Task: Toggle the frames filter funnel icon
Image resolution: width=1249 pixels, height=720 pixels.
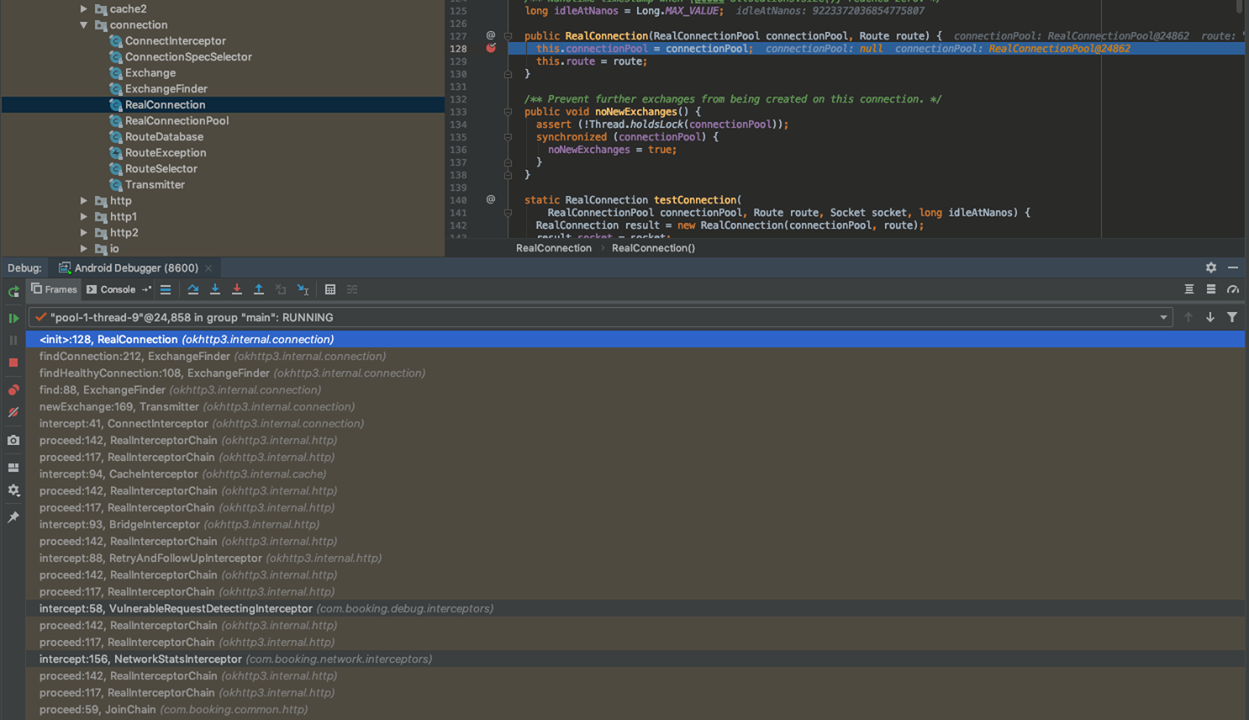Action: [x=1232, y=317]
